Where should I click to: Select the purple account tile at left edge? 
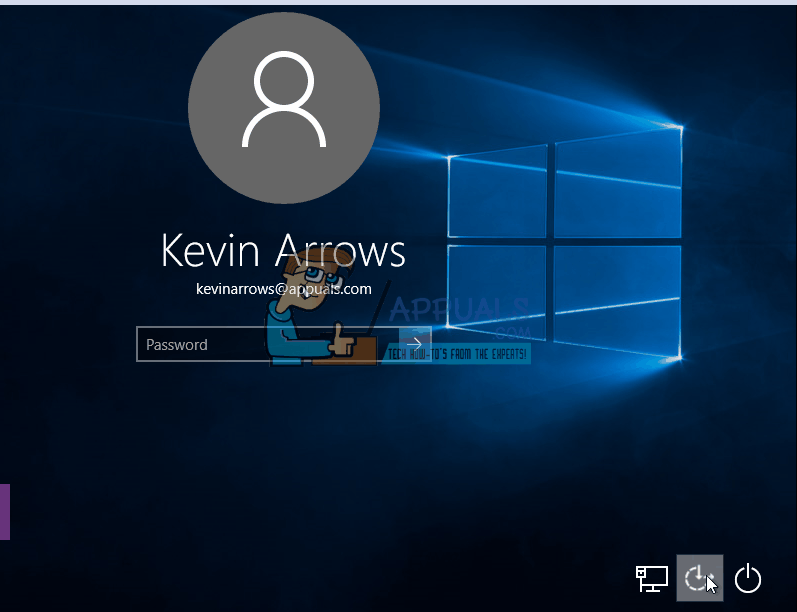coord(5,511)
